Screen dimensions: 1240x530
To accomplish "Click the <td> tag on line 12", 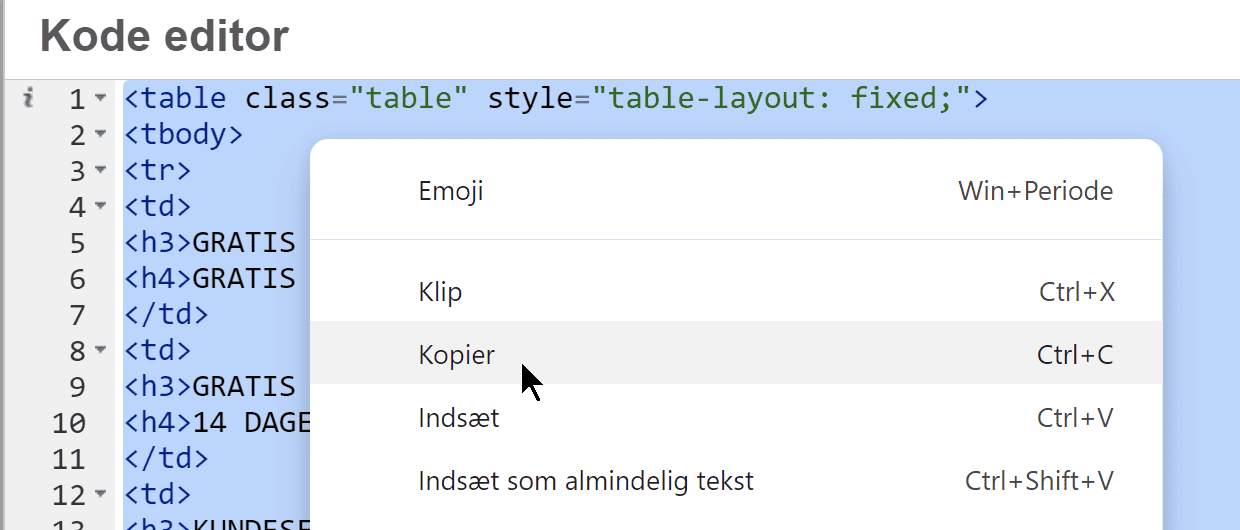I will pos(157,495).
